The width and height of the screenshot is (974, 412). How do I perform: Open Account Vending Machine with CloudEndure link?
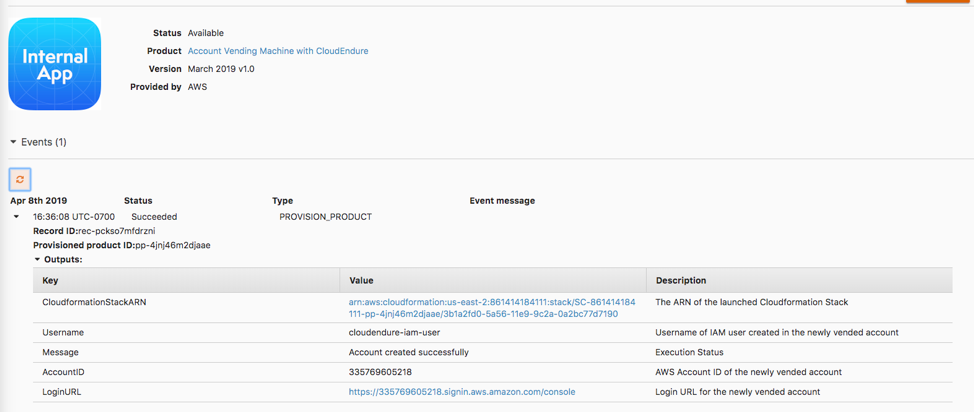pyautogui.click(x=278, y=51)
